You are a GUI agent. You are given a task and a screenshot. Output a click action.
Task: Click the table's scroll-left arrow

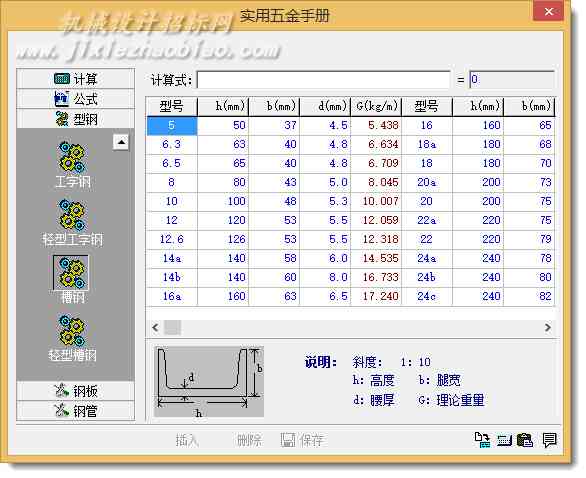[x=155, y=328]
